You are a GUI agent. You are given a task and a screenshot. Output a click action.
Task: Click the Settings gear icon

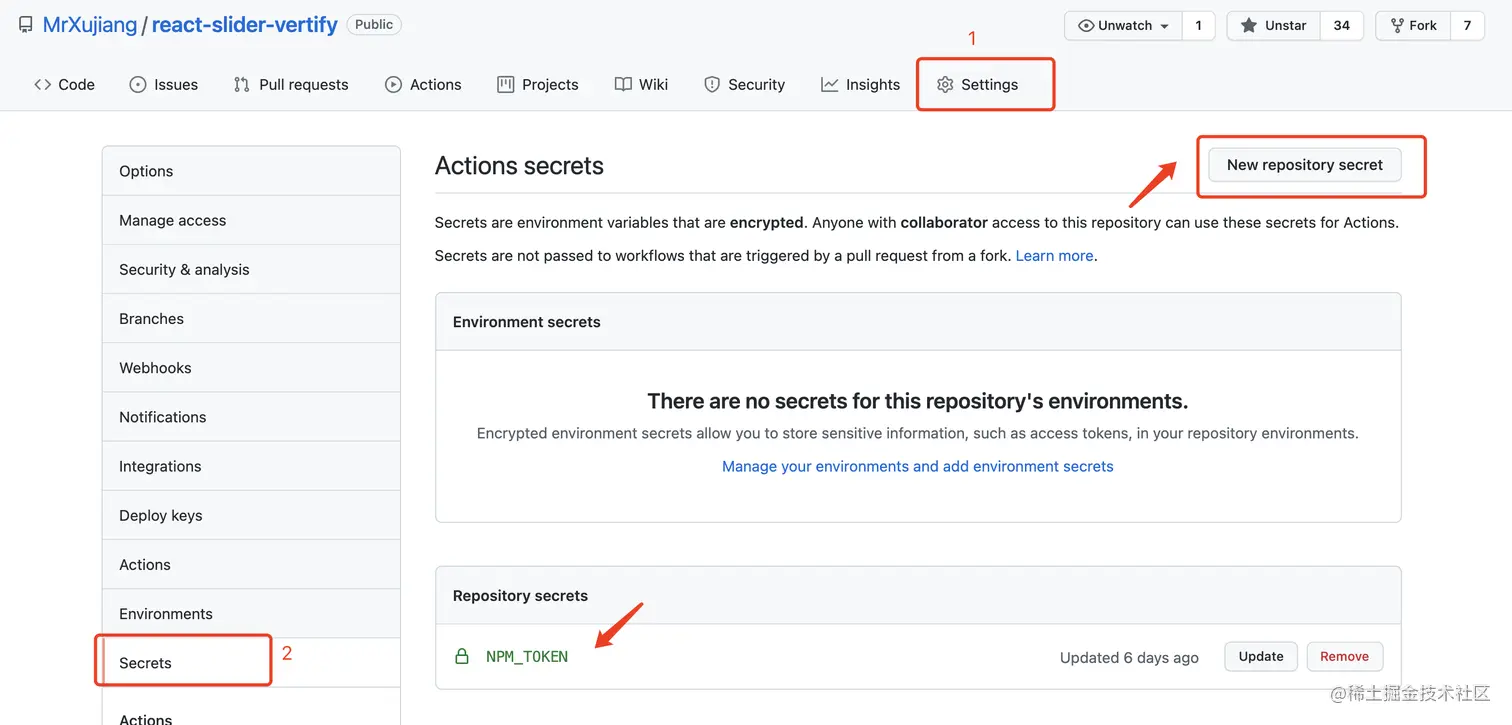(945, 85)
